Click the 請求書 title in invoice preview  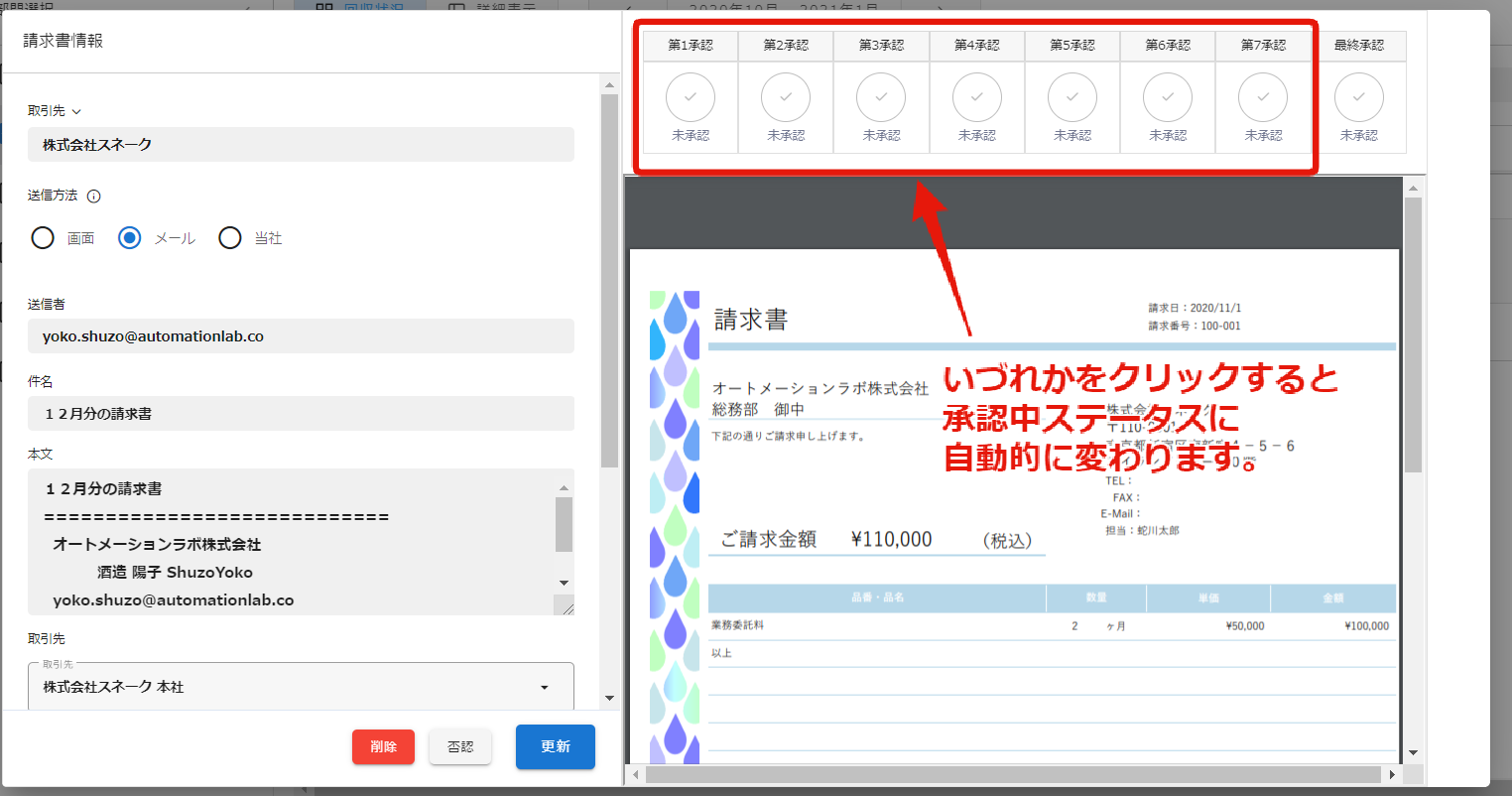click(751, 320)
